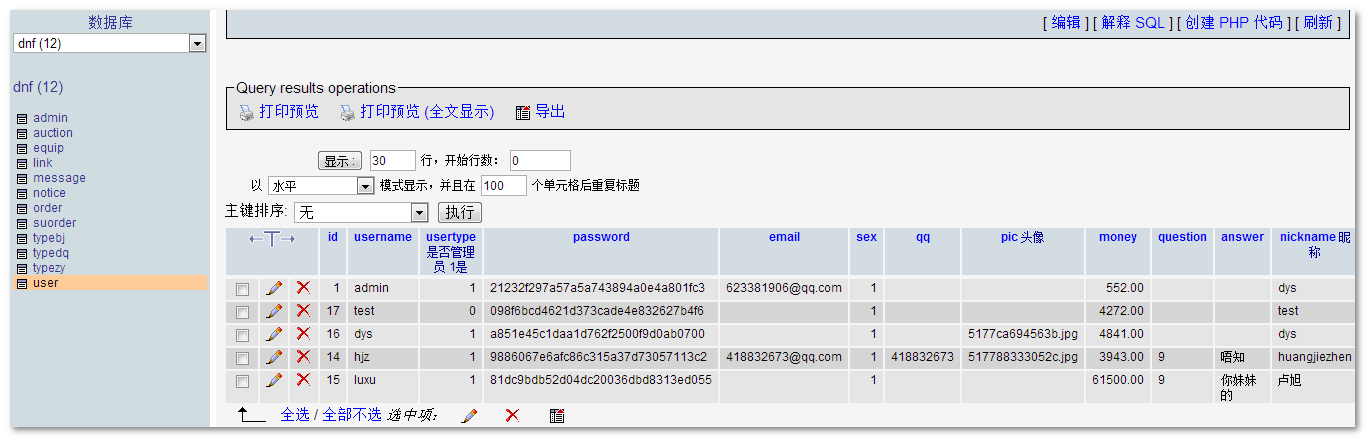
Task: Focus the row count field showing 30
Action: click(392, 161)
